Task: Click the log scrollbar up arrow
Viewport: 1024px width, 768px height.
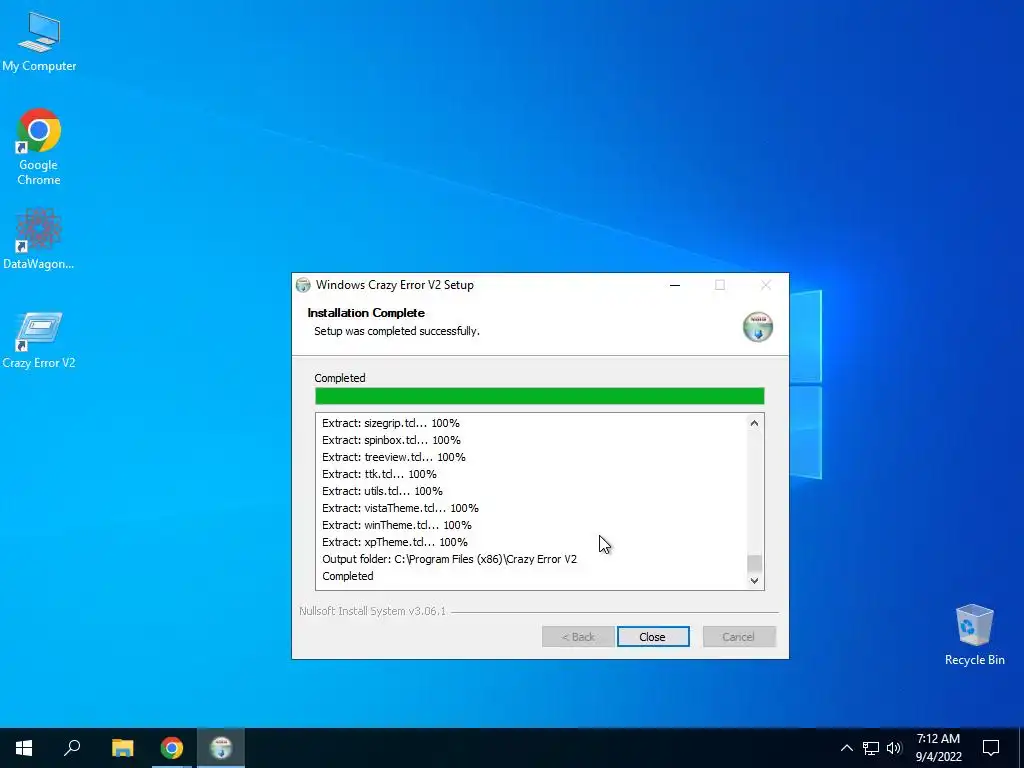Action: tap(754, 423)
